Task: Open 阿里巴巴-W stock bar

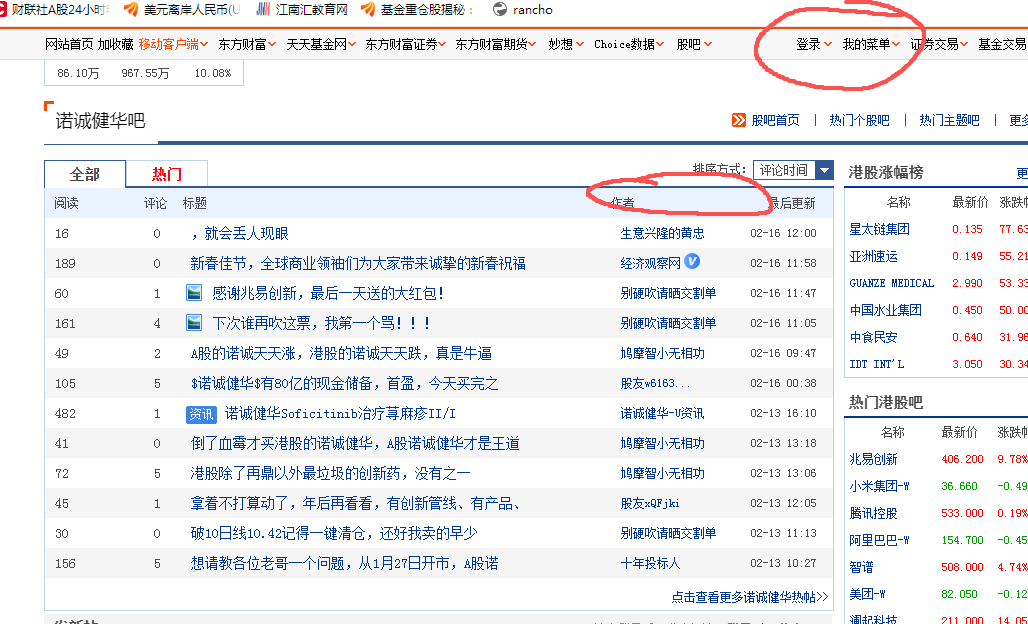Action: click(879, 540)
